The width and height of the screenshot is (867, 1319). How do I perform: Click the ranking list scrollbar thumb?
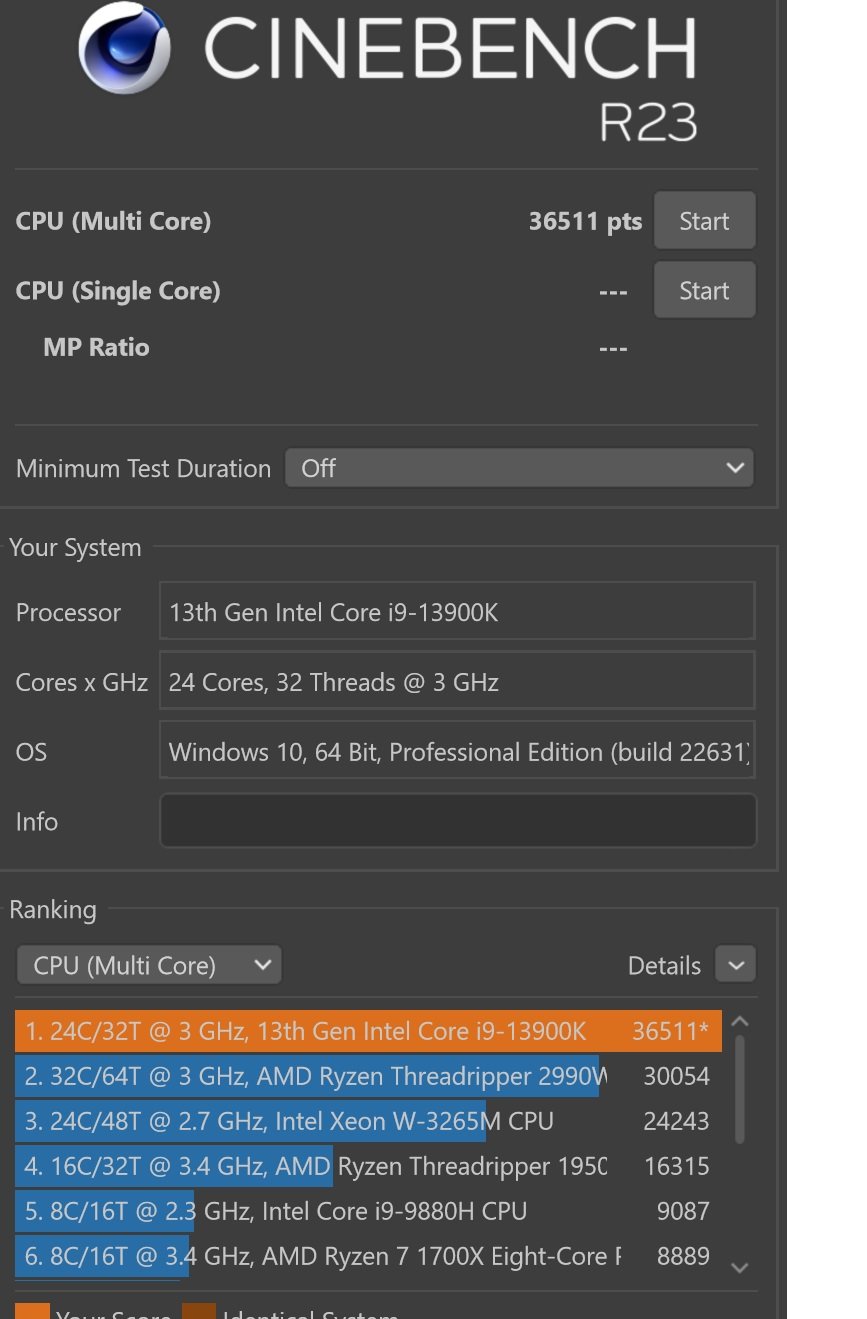tap(740, 1089)
